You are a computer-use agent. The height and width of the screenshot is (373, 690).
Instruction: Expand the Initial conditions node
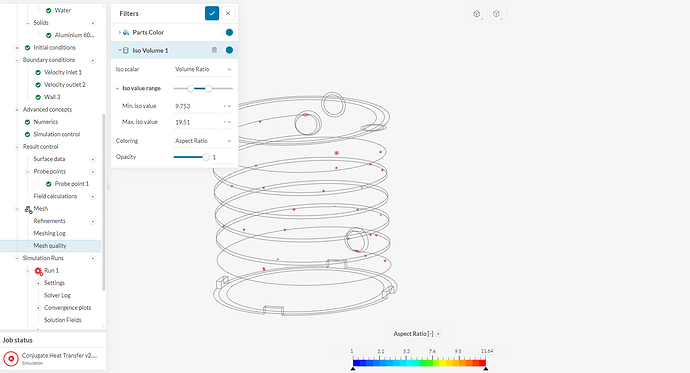coord(17,48)
